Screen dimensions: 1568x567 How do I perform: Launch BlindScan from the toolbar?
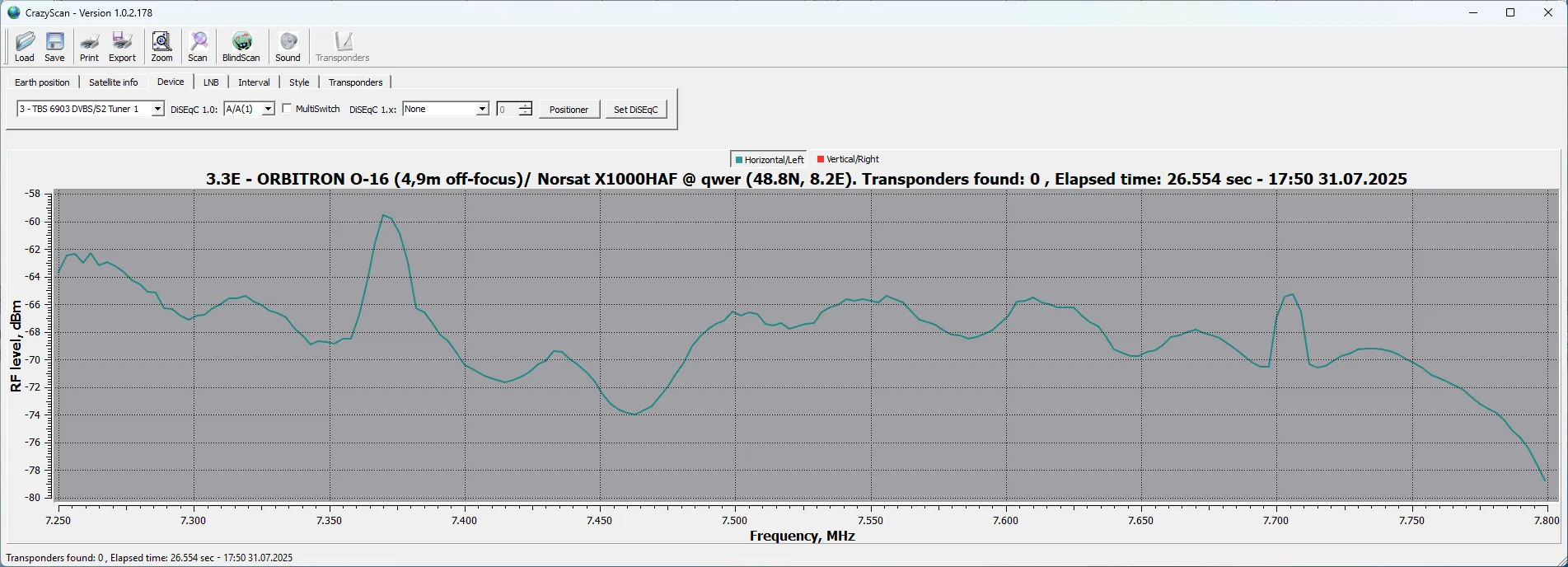click(241, 46)
